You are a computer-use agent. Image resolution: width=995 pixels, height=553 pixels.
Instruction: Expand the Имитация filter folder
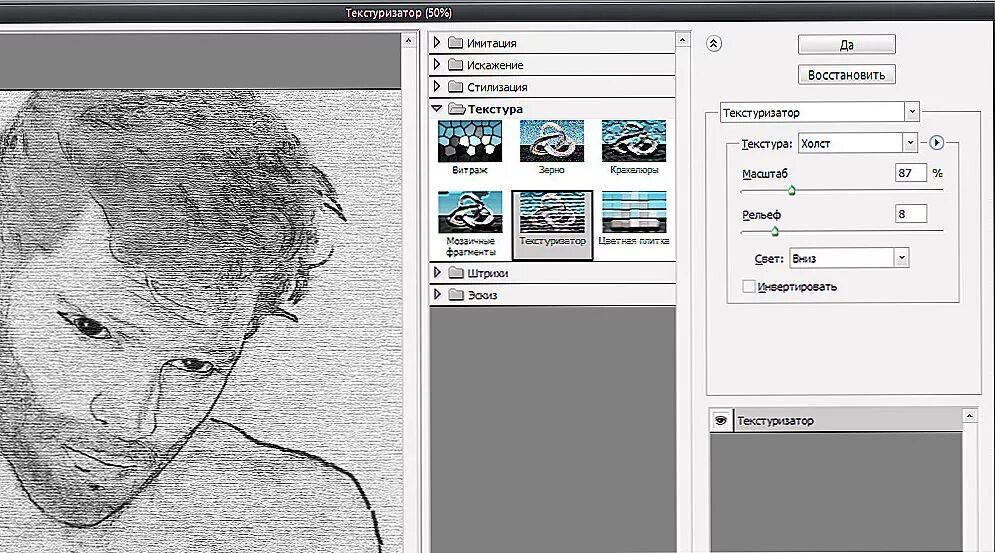pyautogui.click(x=437, y=43)
